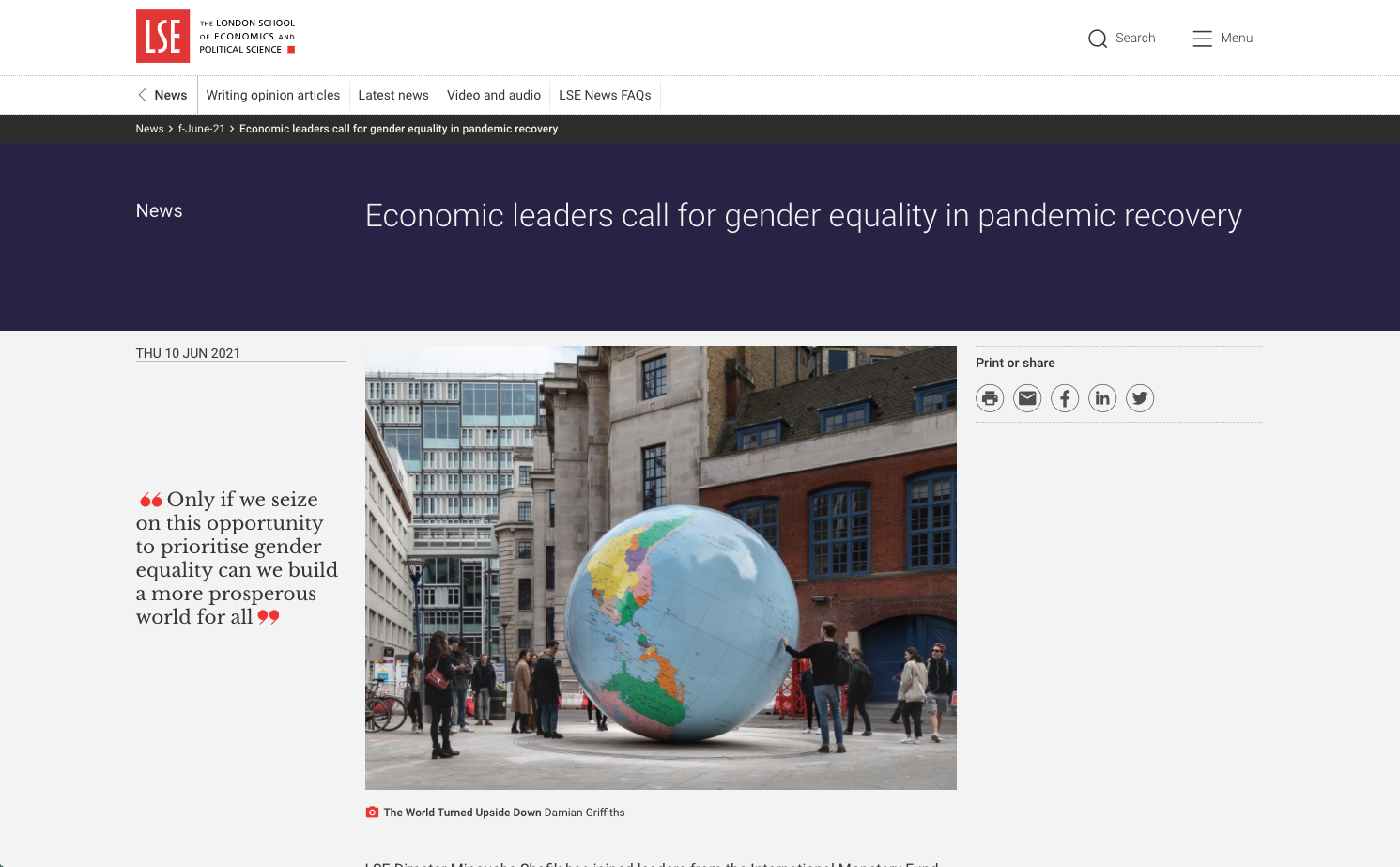
Task: Click the back chevron next to News
Action: click(x=142, y=95)
